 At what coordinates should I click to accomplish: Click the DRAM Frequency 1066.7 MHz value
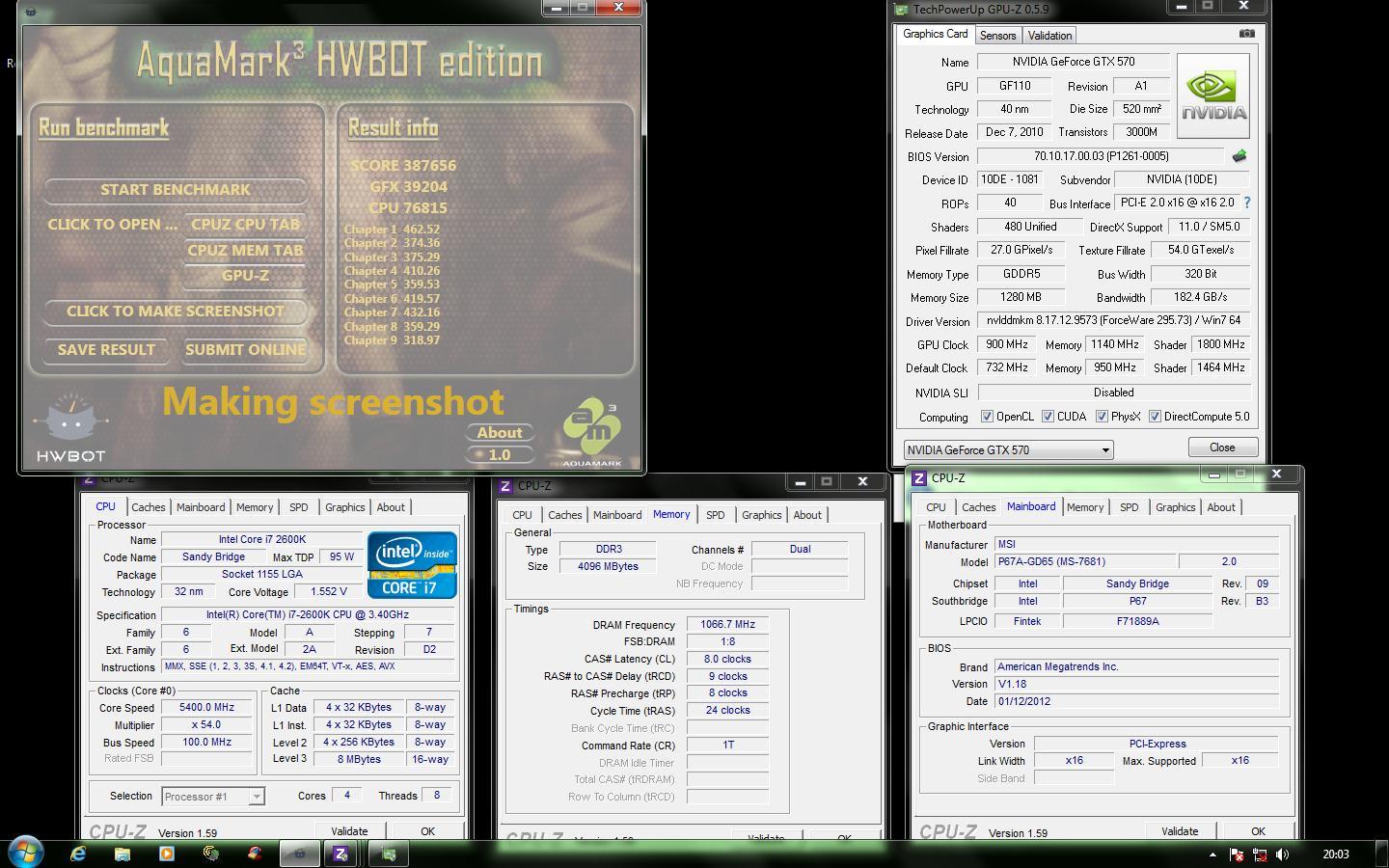click(727, 625)
